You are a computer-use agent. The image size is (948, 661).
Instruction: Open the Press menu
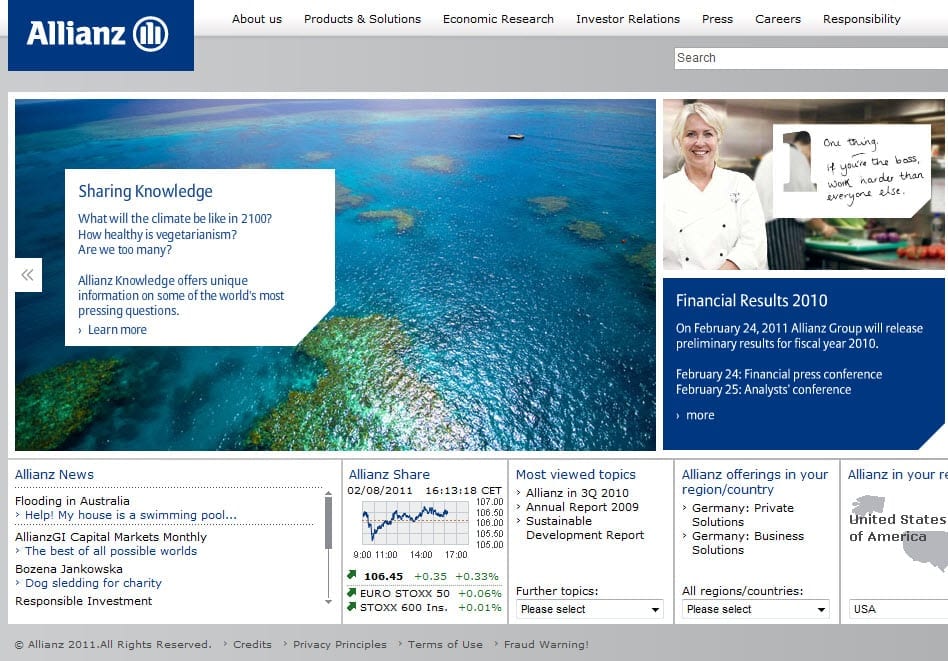click(x=717, y=19)
